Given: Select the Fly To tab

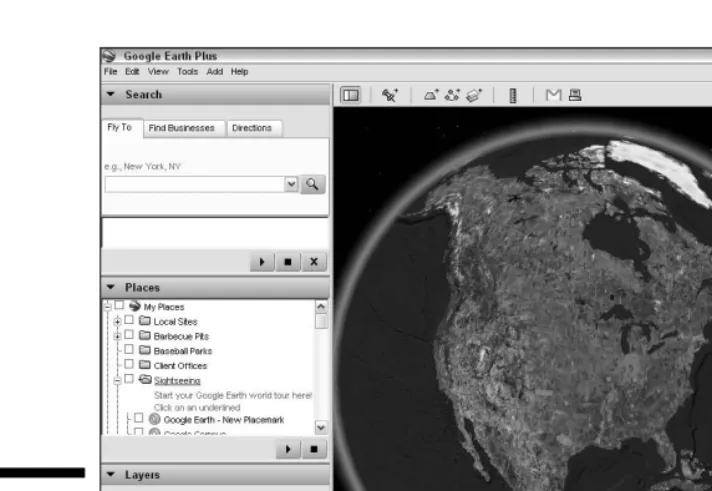Looking at the screenshot, I should 122,128.
